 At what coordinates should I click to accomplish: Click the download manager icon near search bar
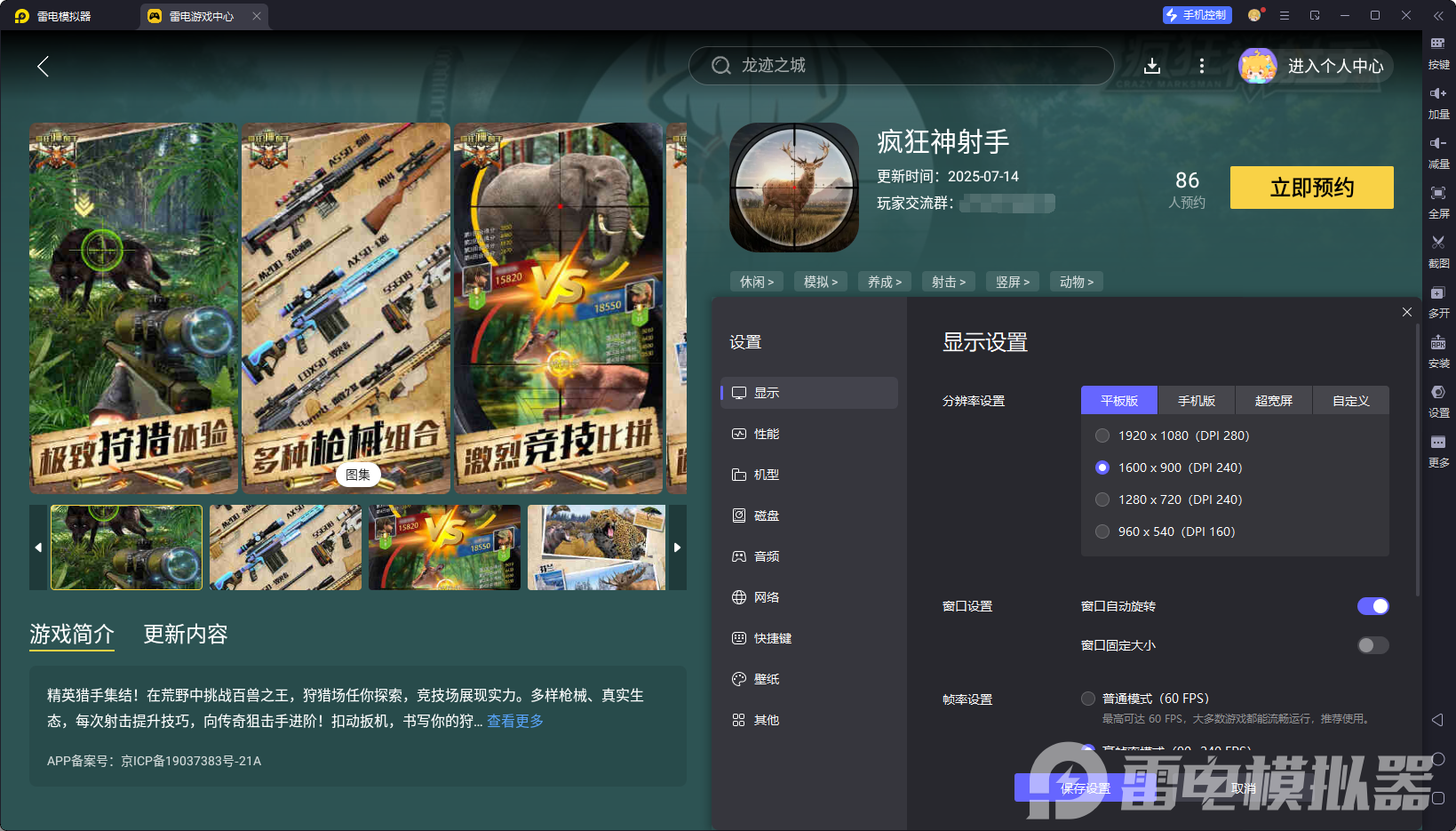[x=1152, y=66]
